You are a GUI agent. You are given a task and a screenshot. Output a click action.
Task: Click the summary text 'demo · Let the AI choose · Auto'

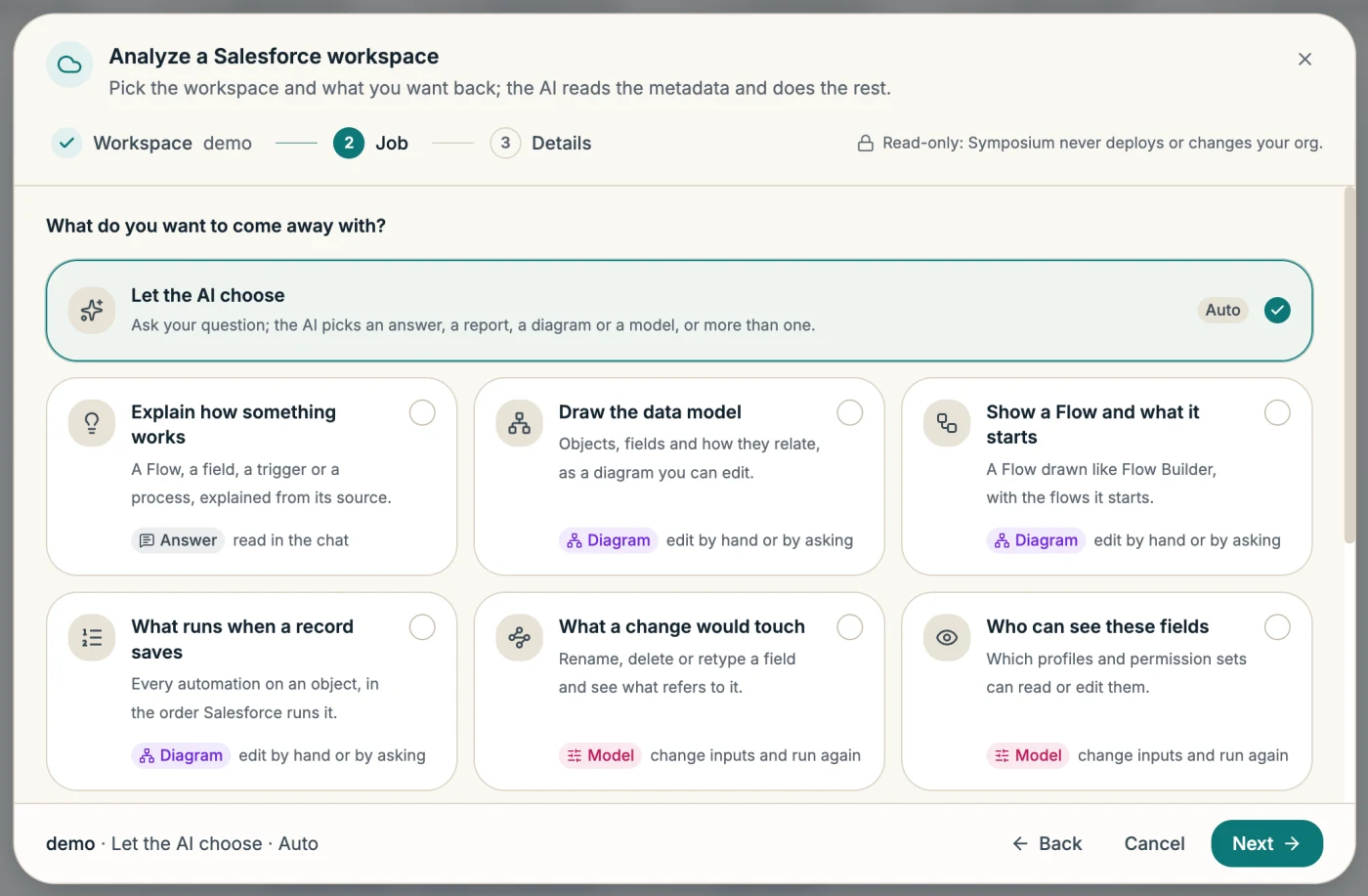pos(182,843)
